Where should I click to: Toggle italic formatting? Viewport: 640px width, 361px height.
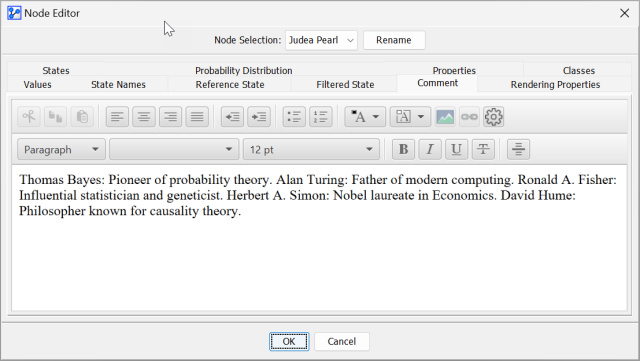430,149
